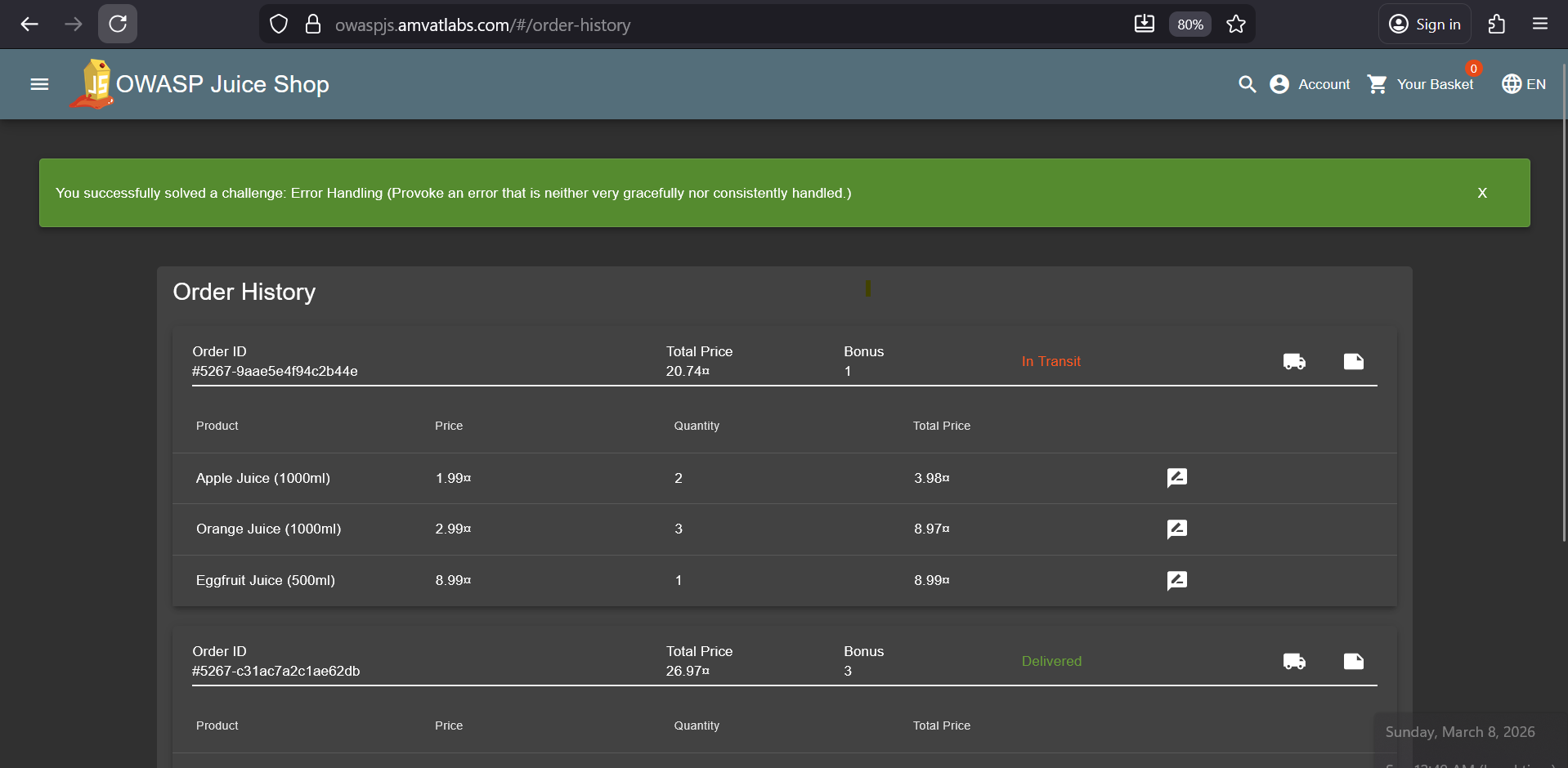Open the search magnifier icon
This screenshot has height=768, width=1568.
pyautogui.click(x=1247, y=84)
